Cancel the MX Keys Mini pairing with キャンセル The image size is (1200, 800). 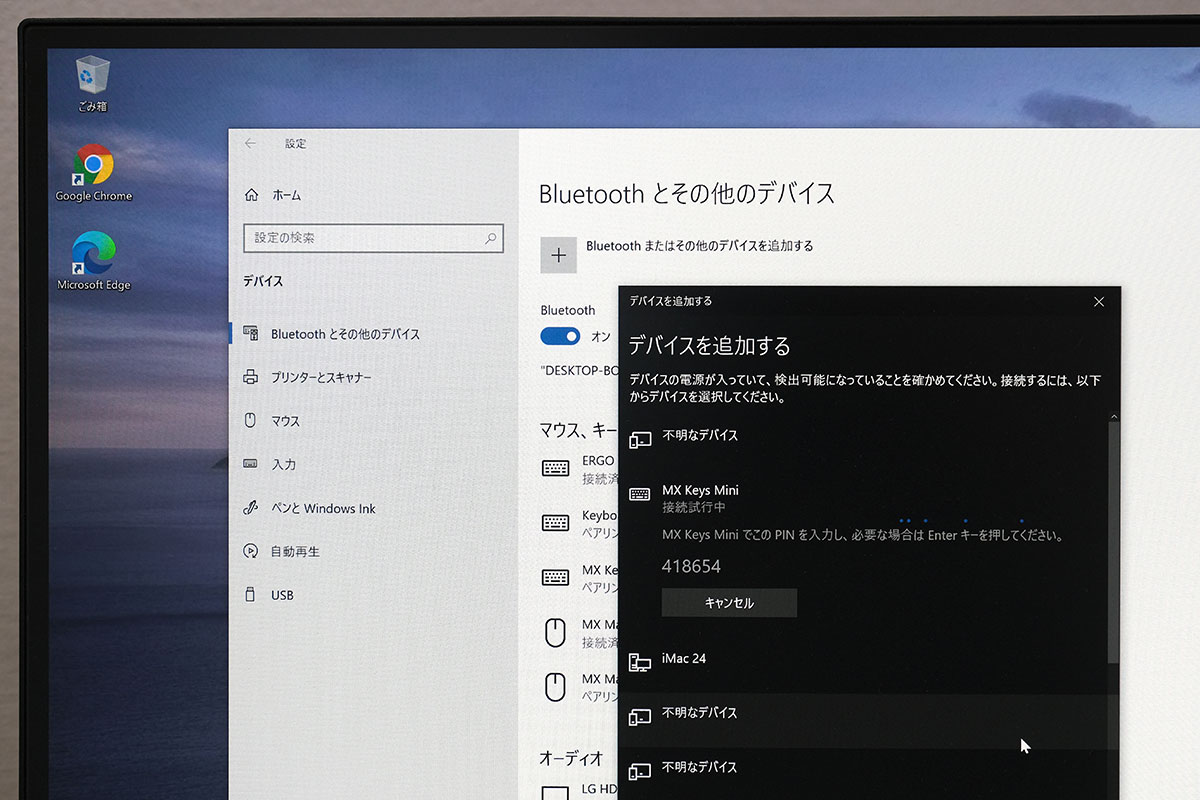[729, 603]
